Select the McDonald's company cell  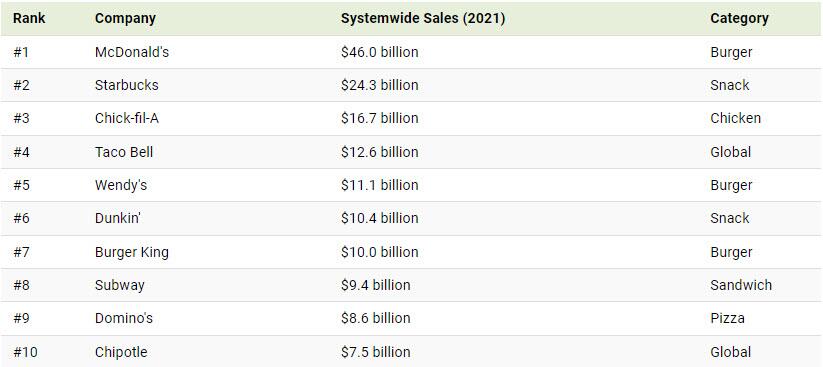tap(132, 52)
